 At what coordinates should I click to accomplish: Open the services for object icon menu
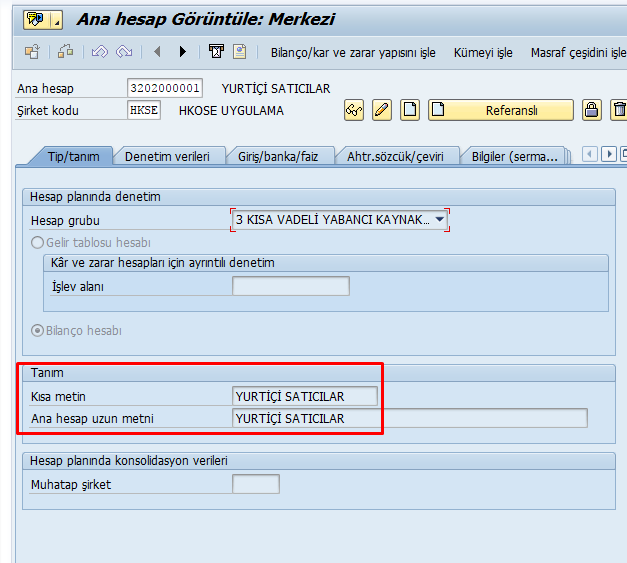(36, 19)
